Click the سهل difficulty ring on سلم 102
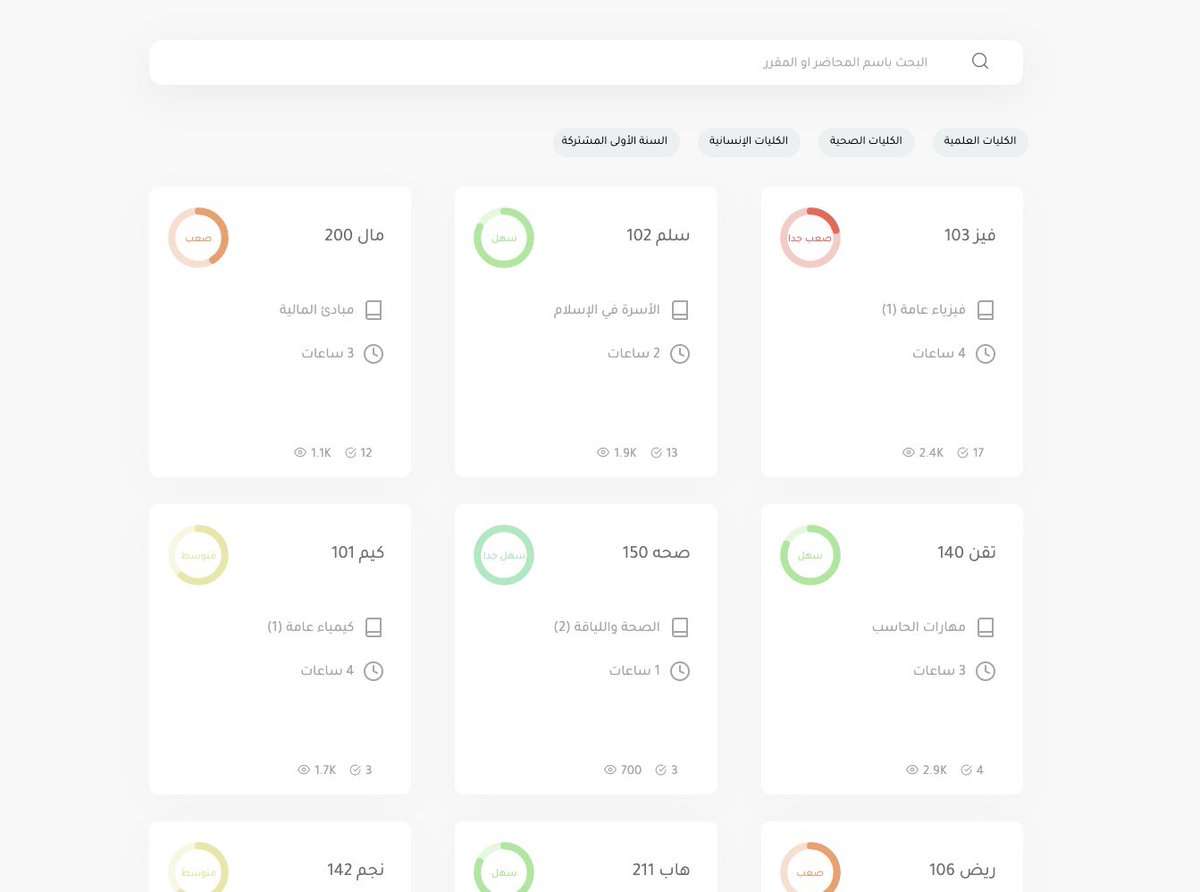The image size is (1200, 892). pyautogui.click(x=504, y=238)
